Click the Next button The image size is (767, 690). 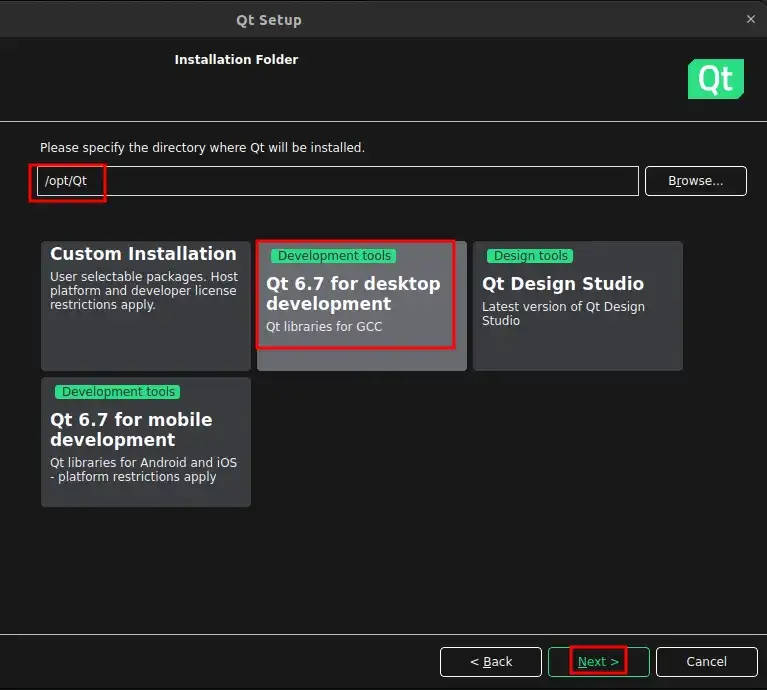(x=598, y=662)
